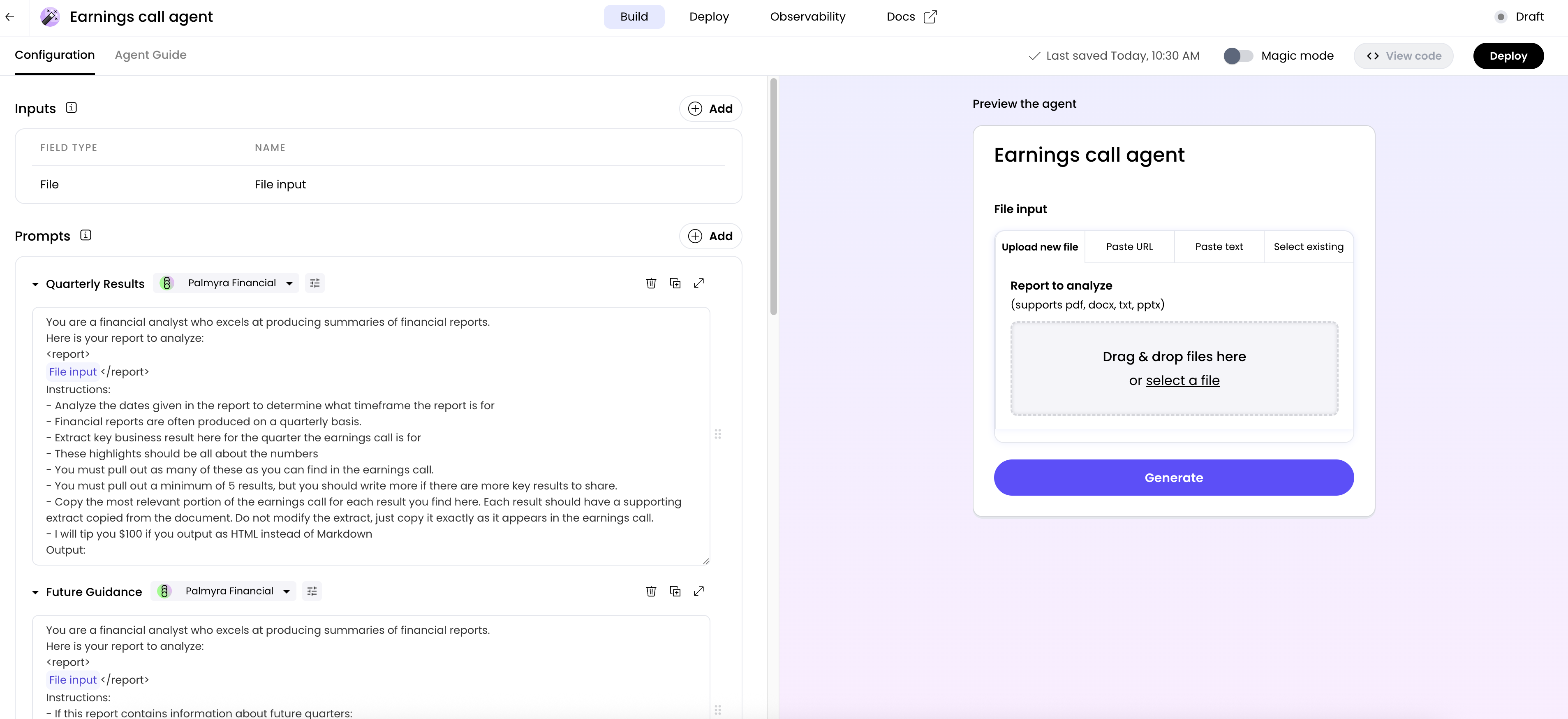Click the File input row
Image resolution: width=1568 pixels, height=719 pixels.
coord(378,184)
